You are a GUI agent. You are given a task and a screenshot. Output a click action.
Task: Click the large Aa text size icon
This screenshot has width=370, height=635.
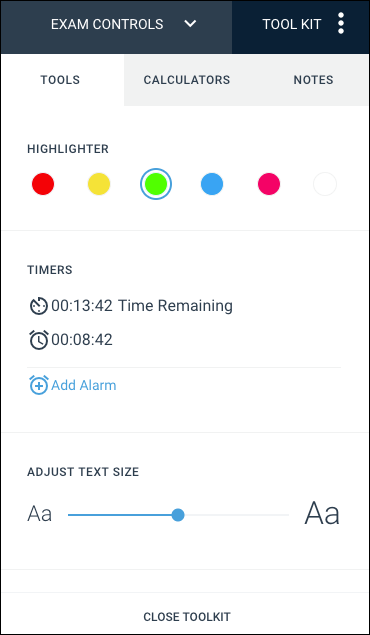pos(322,514)
